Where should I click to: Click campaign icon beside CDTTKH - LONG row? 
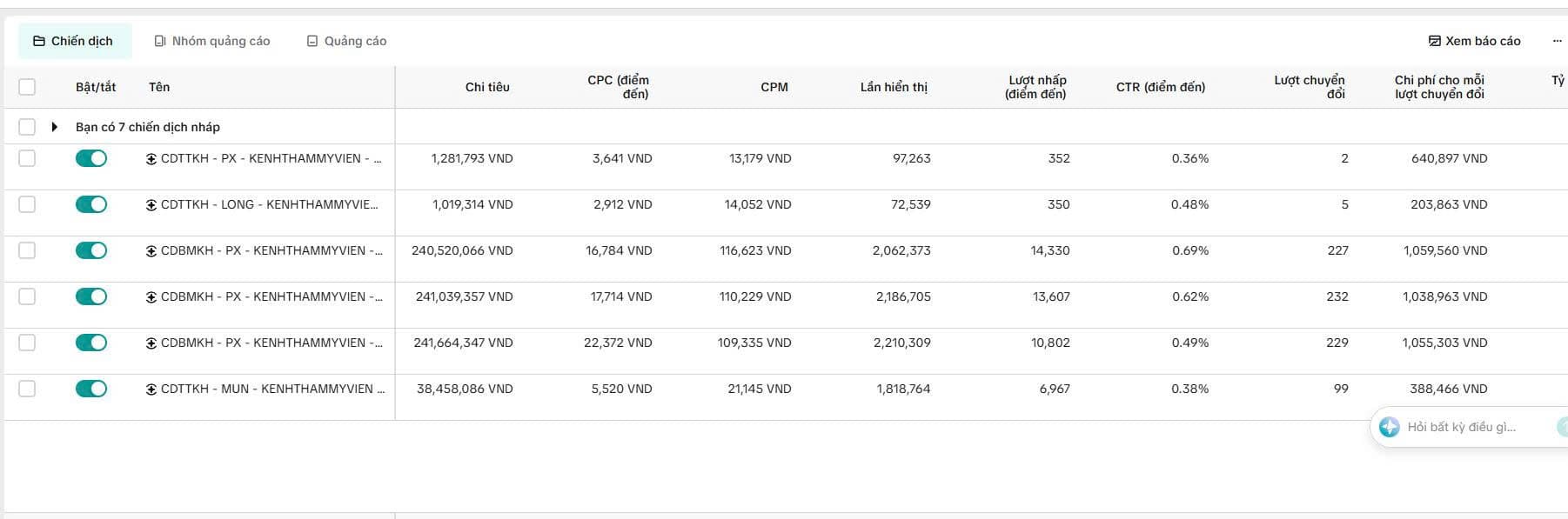pos(151,204)
